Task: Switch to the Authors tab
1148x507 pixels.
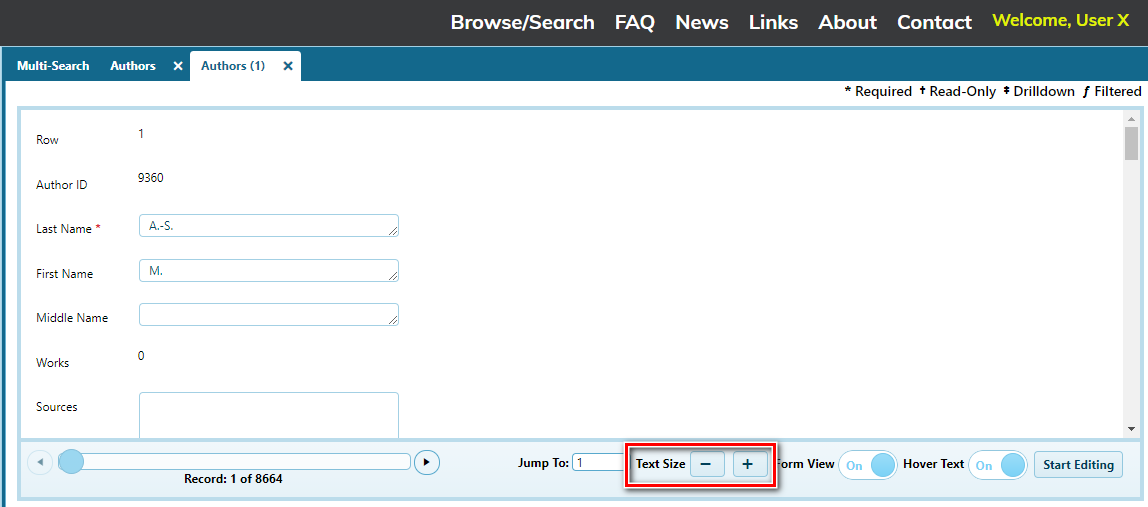Action: pos(133,66)
